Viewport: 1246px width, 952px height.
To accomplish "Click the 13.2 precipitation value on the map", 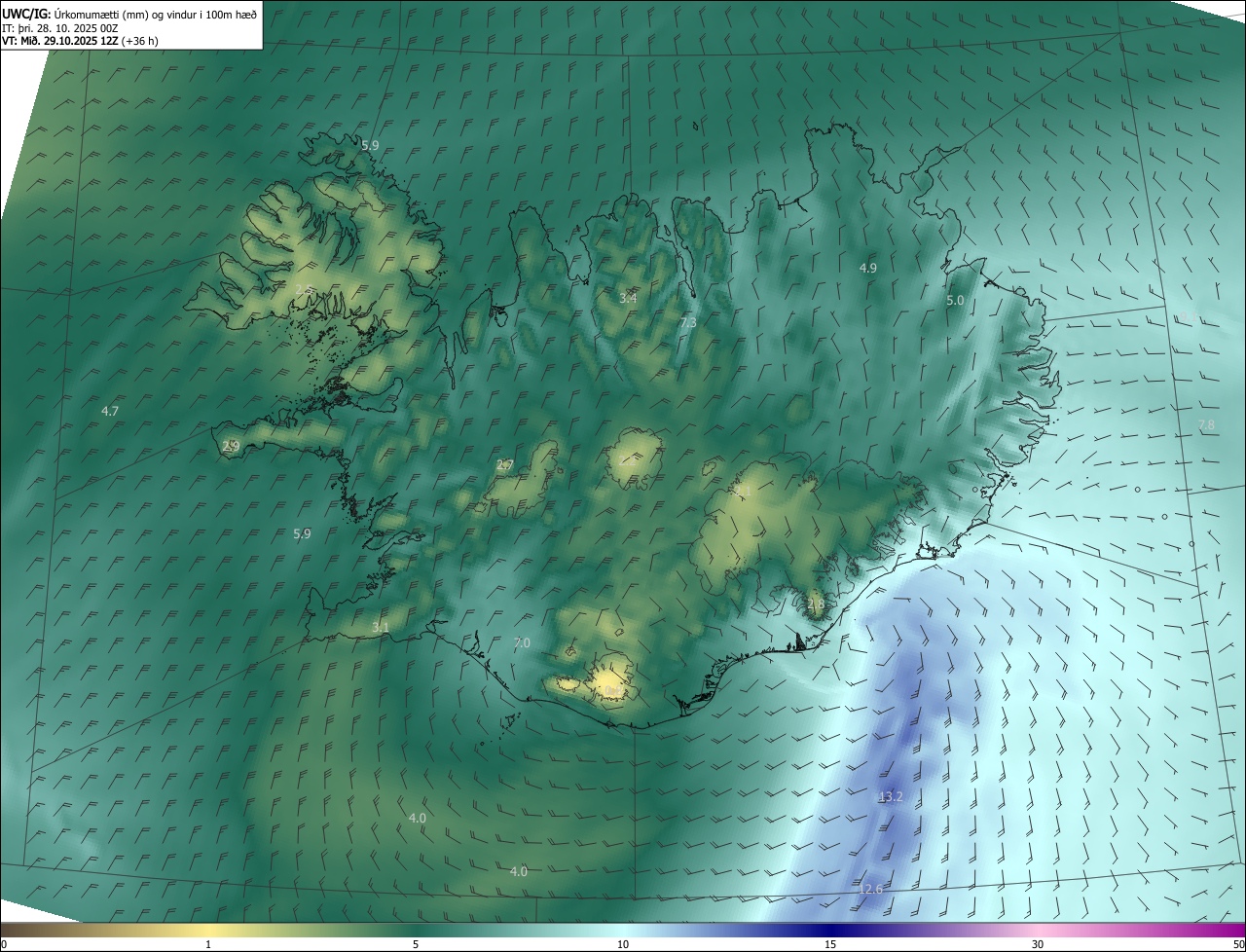I will pos(892,796).
